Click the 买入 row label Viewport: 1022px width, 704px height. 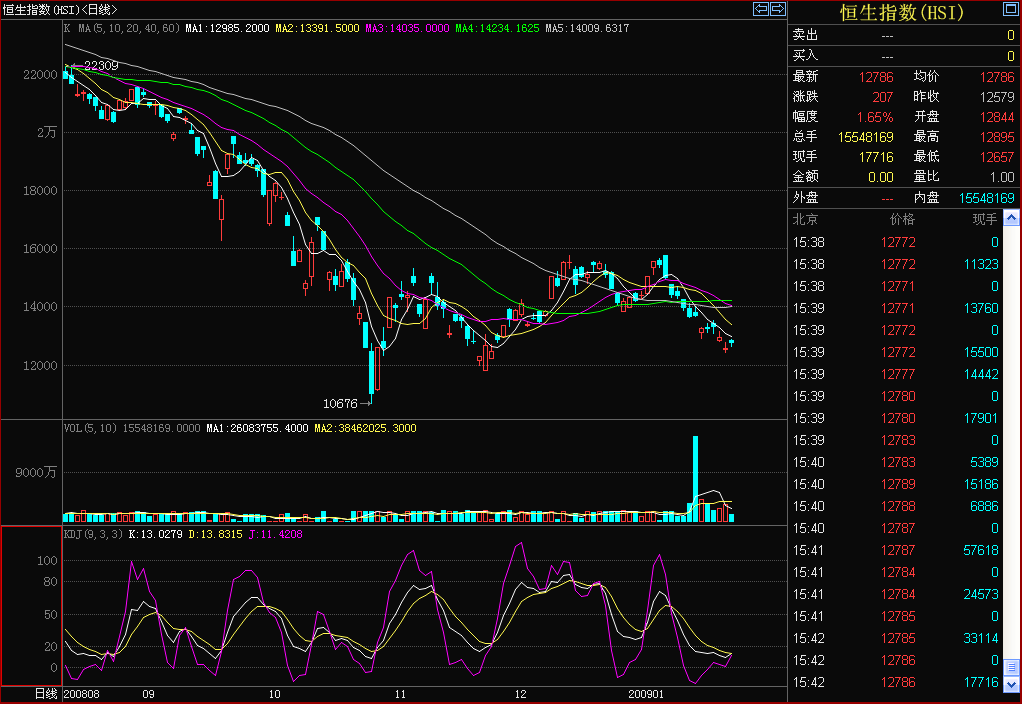tap(805, 55)
